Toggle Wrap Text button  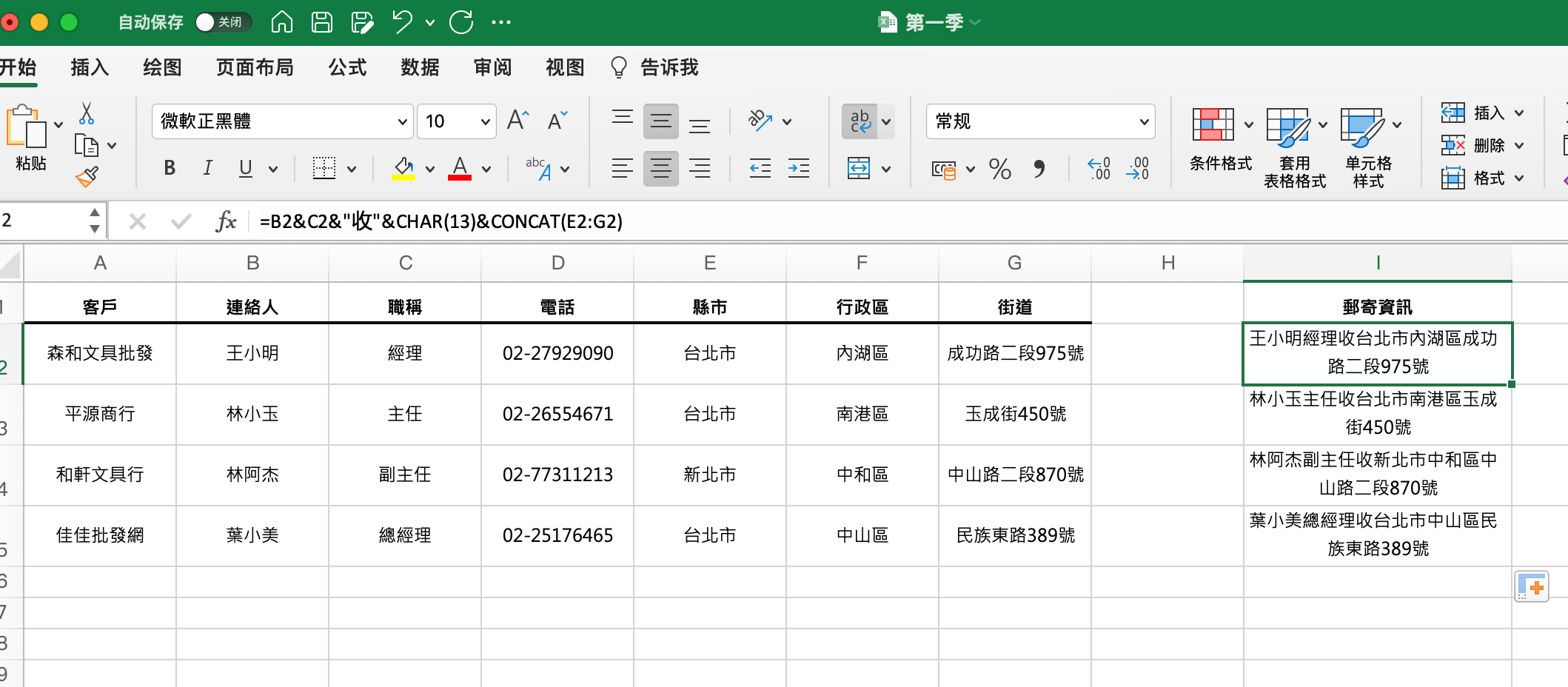pos(860,121)
